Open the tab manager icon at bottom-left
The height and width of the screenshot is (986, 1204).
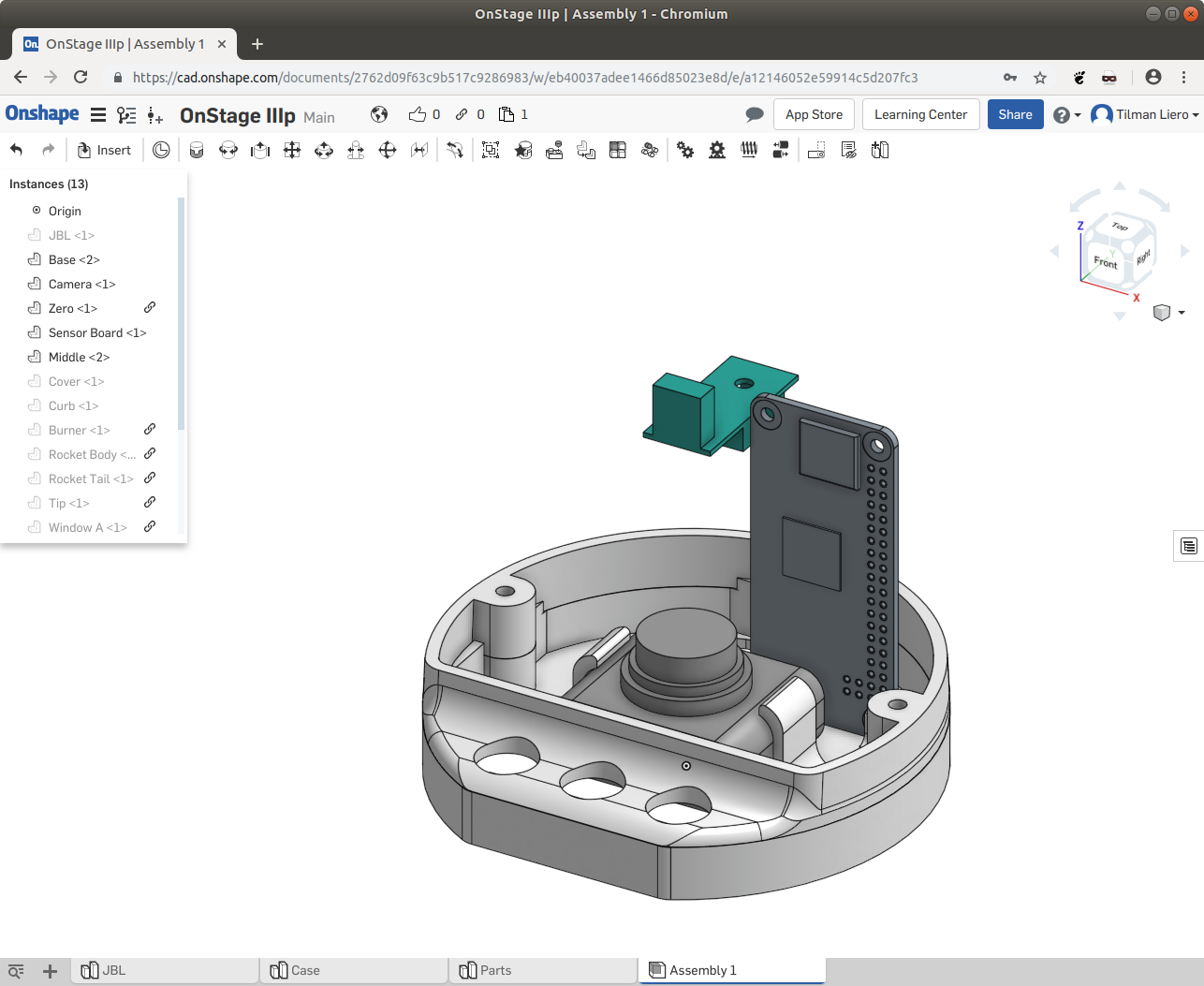tap(16, 971)
